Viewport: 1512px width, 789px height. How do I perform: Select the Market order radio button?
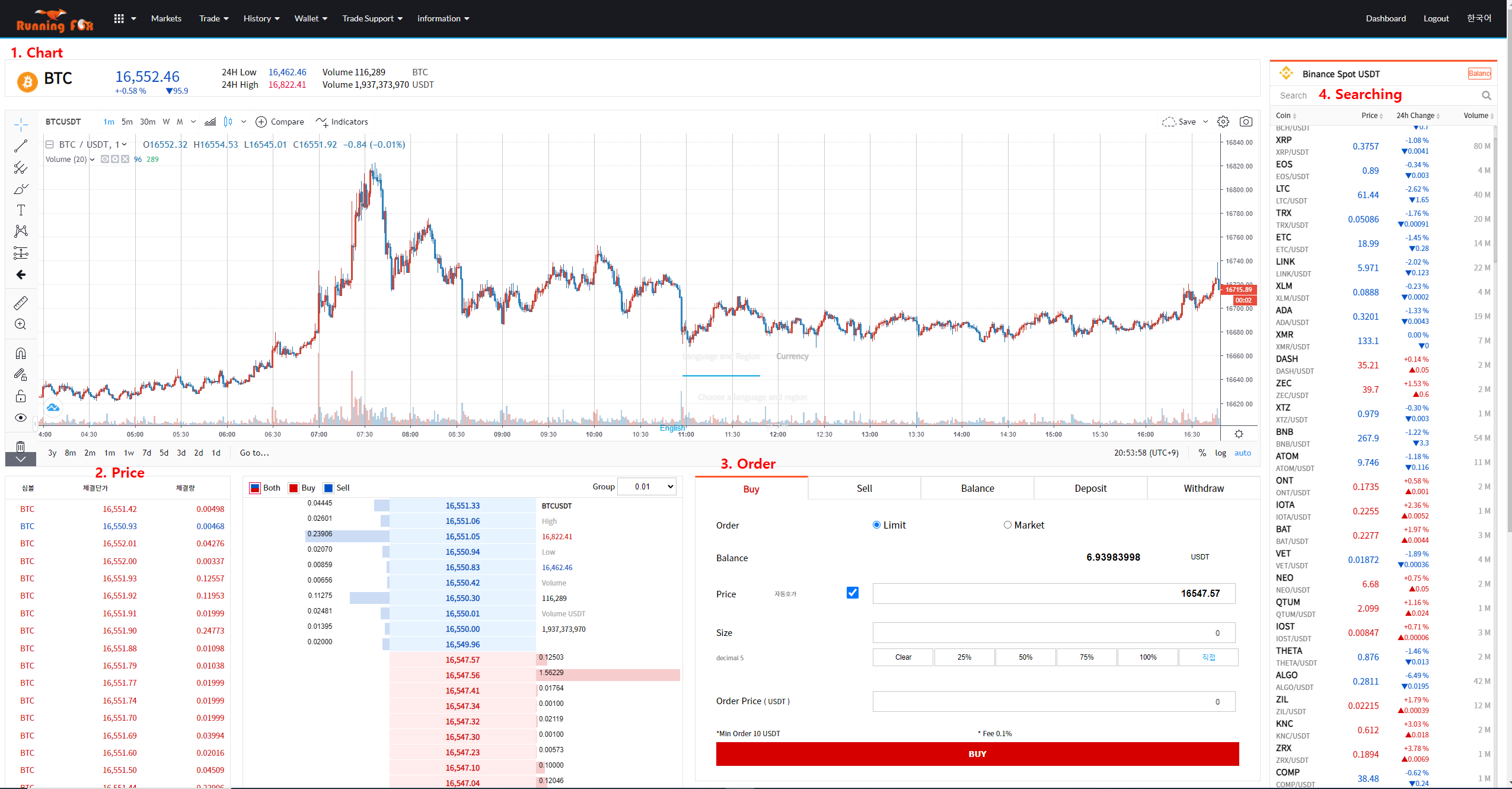(1007, 525)
